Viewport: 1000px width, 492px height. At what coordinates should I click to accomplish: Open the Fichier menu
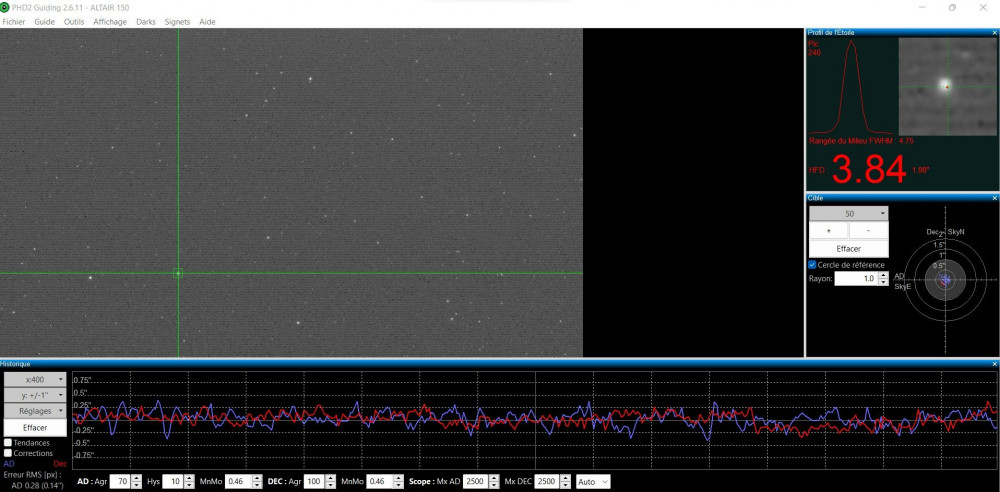[14, 22]
